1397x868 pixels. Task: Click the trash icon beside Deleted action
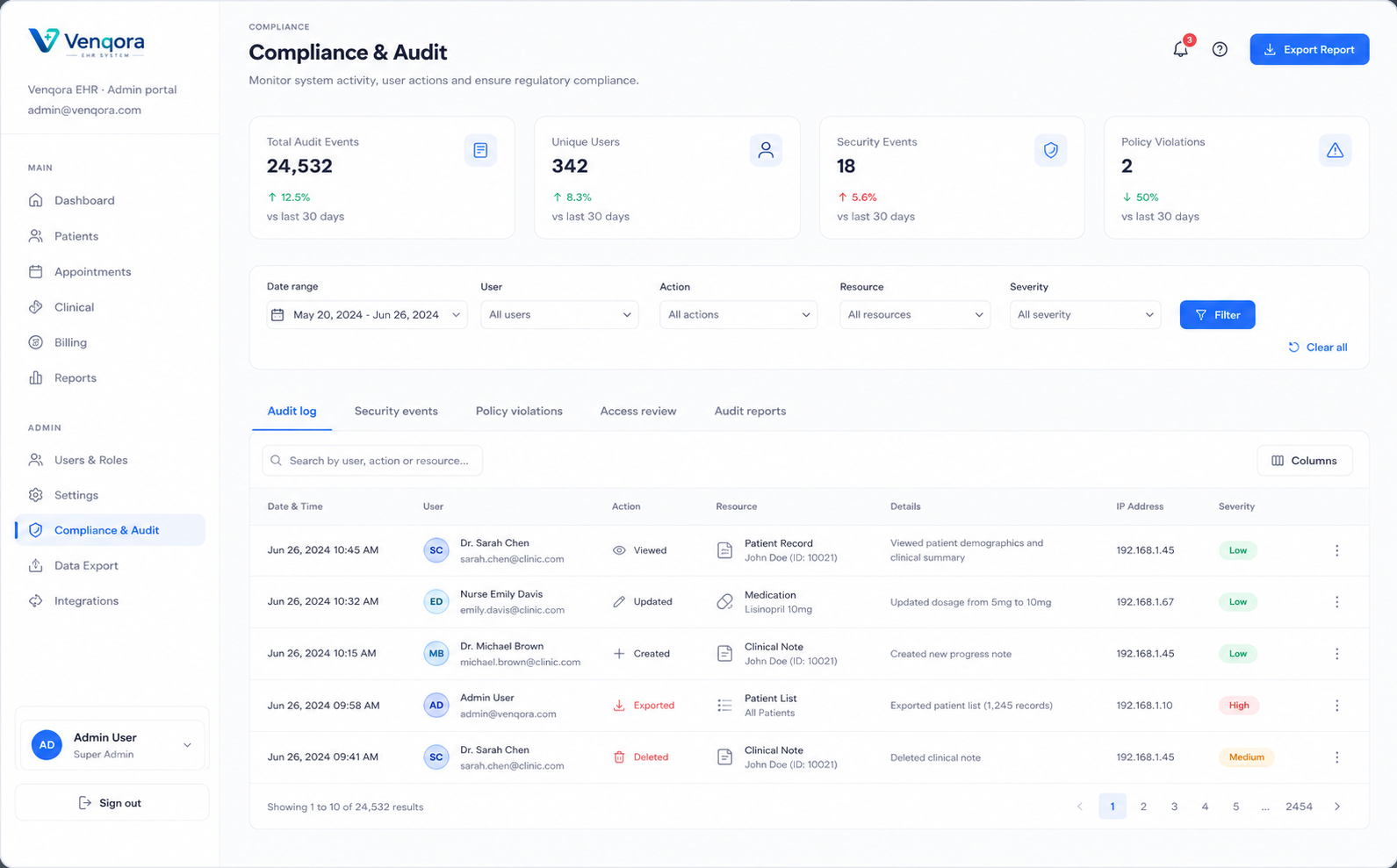619,757
